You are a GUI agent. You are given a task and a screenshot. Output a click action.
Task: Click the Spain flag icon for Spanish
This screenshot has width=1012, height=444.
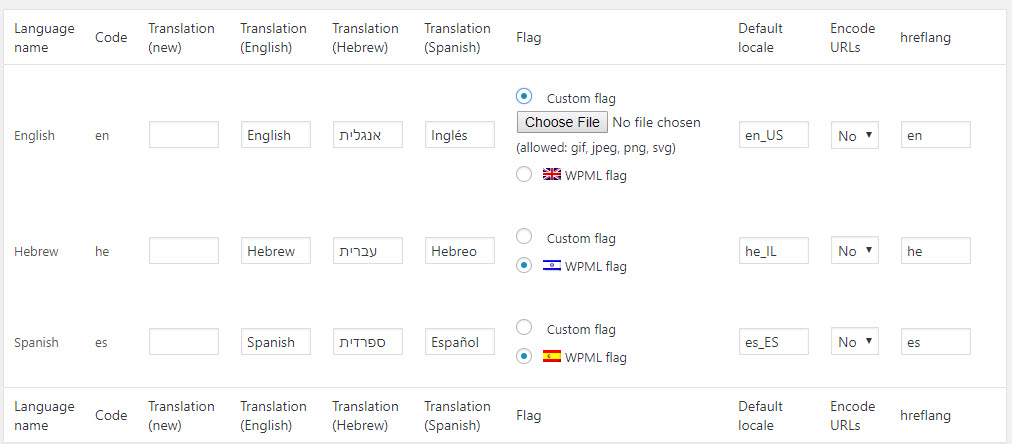[x=552, y=356]
